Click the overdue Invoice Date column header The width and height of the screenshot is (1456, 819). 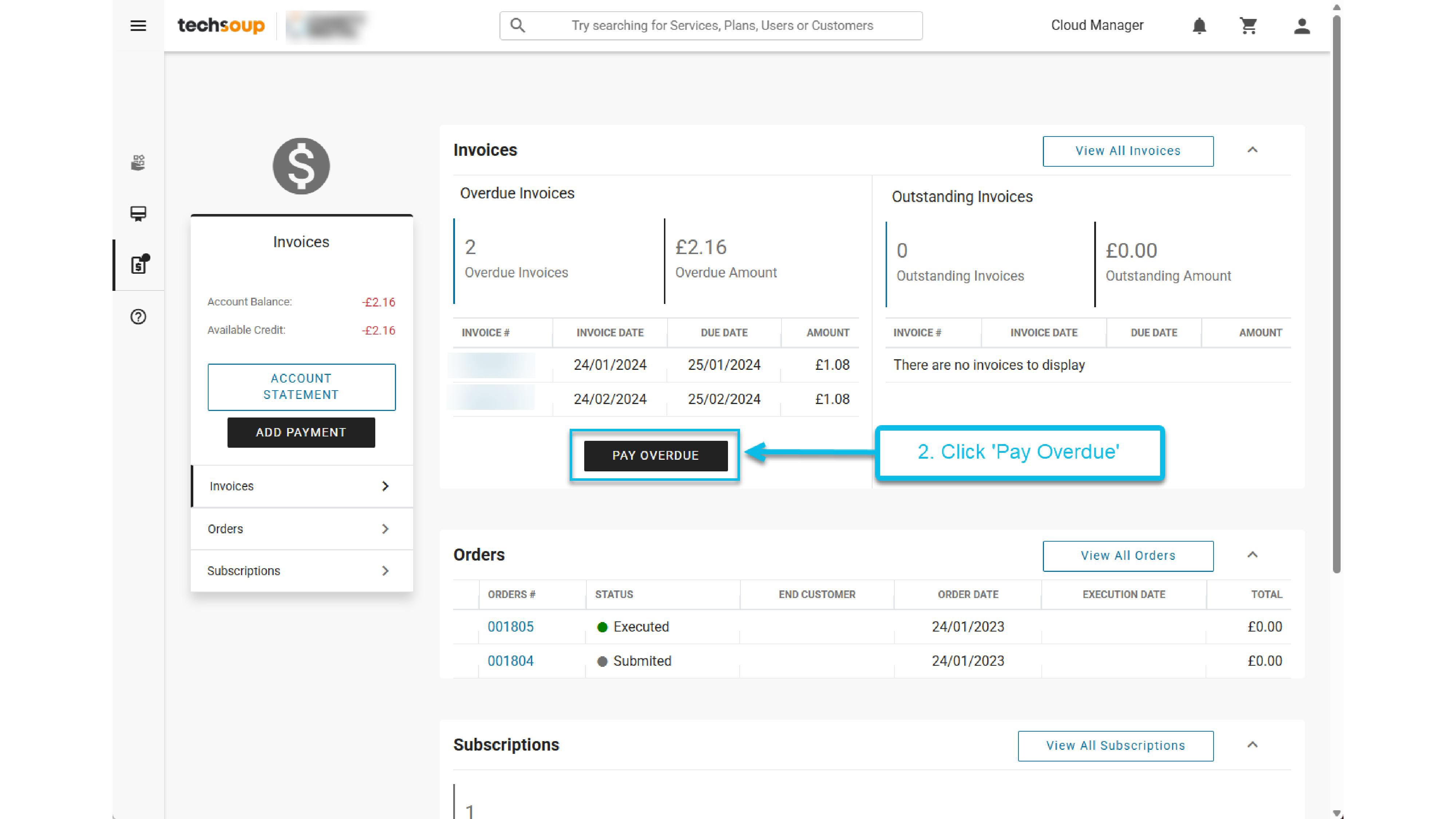tap(610, 333)
